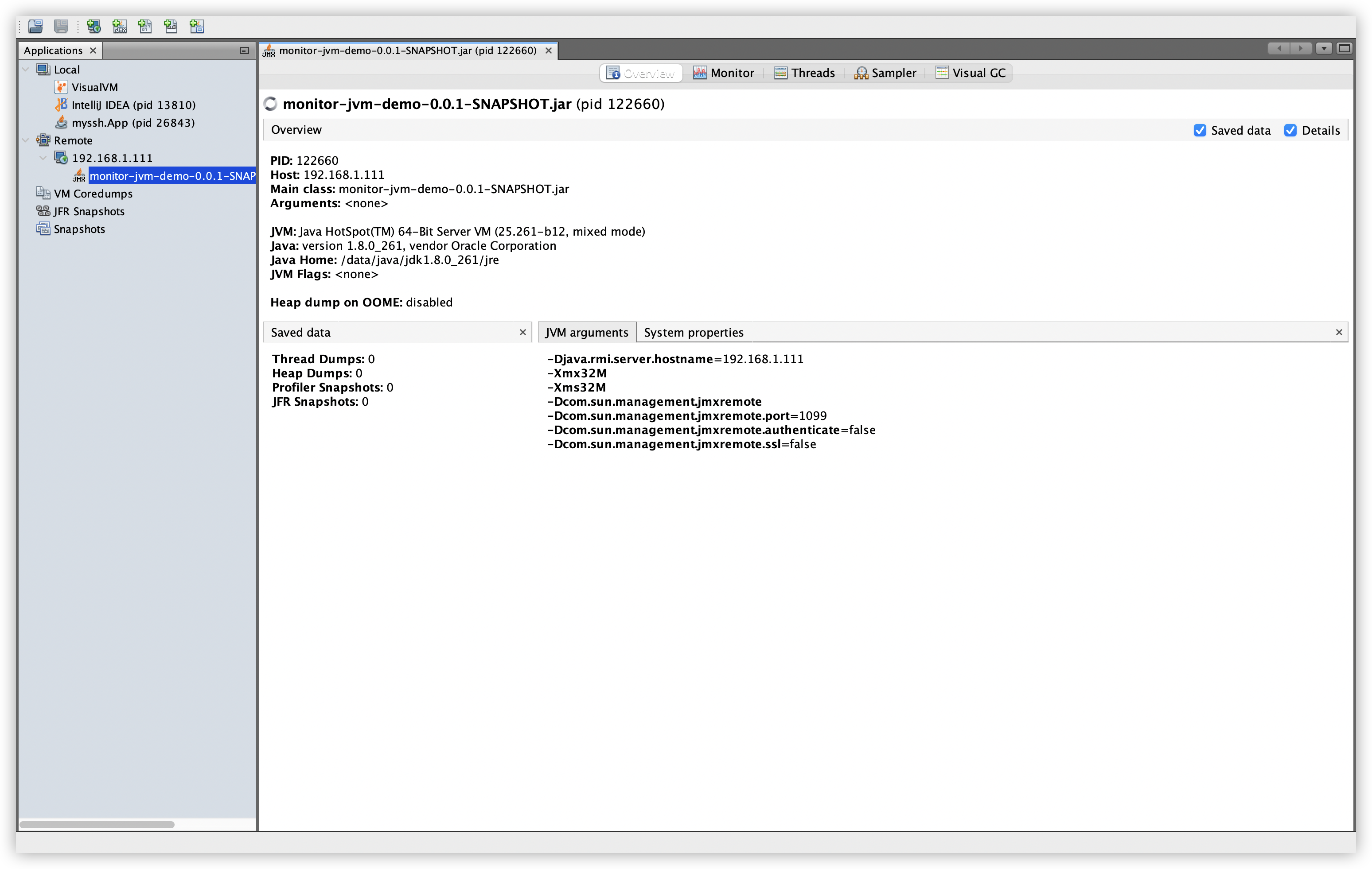Click the Load snapshot toolbar icon
Image resolution: width=1372 pixels, height=869 pixels.
pos(35,26)
